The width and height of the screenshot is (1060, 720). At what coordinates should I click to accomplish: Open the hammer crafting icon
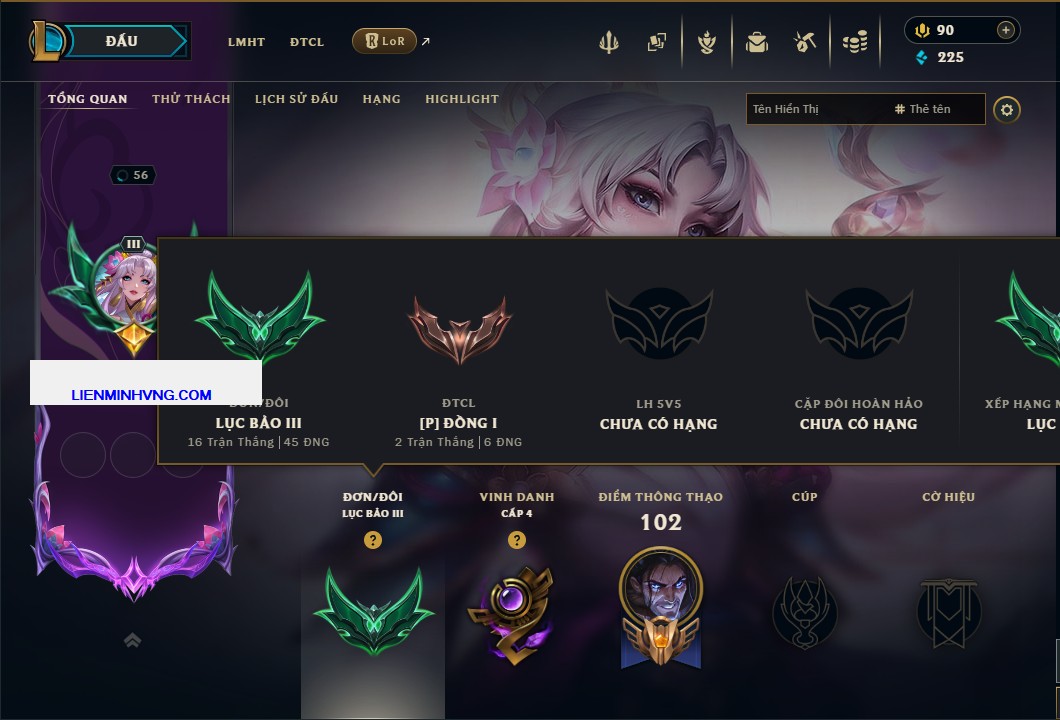pos(804,42)
